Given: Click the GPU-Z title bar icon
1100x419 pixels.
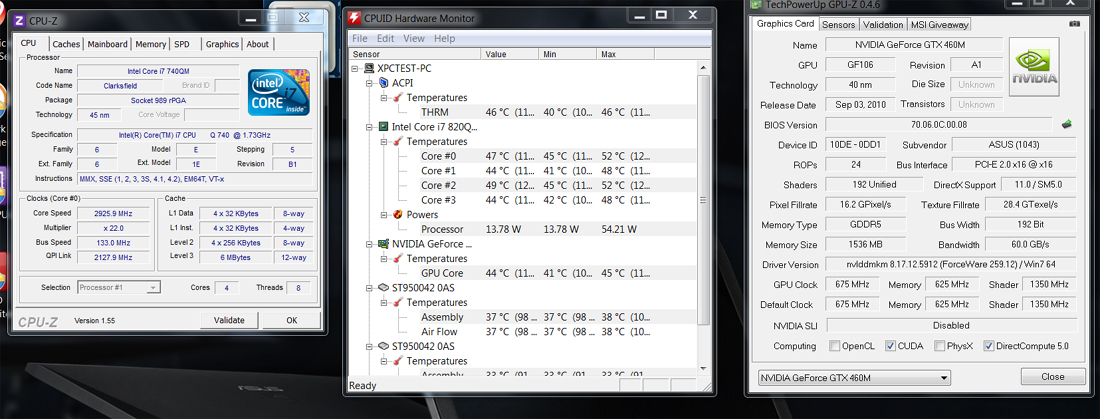Looking at the screenshot, I should point(756,4).
